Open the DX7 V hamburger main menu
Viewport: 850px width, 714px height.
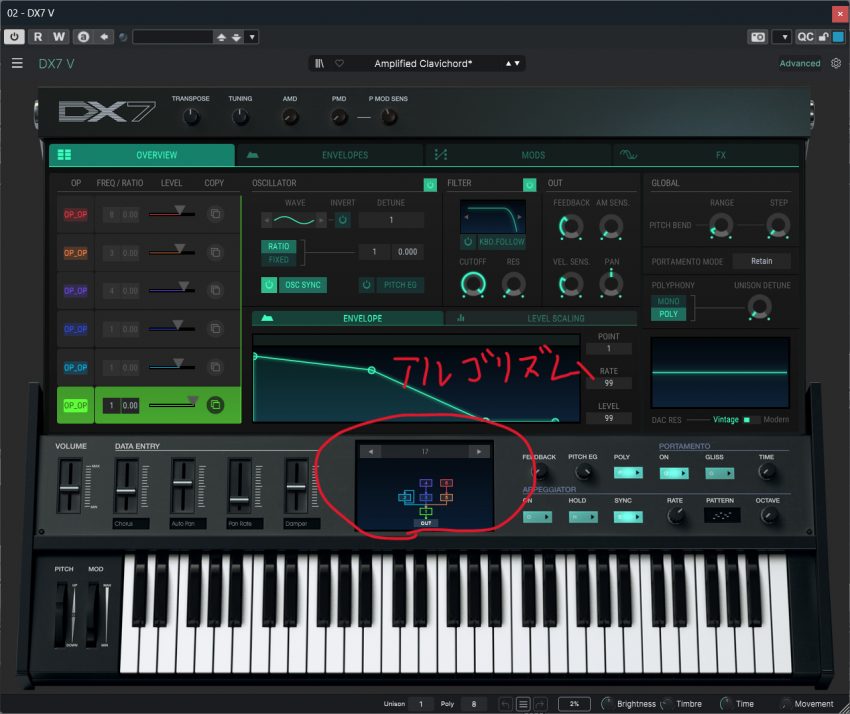click(x=17, y=63)
